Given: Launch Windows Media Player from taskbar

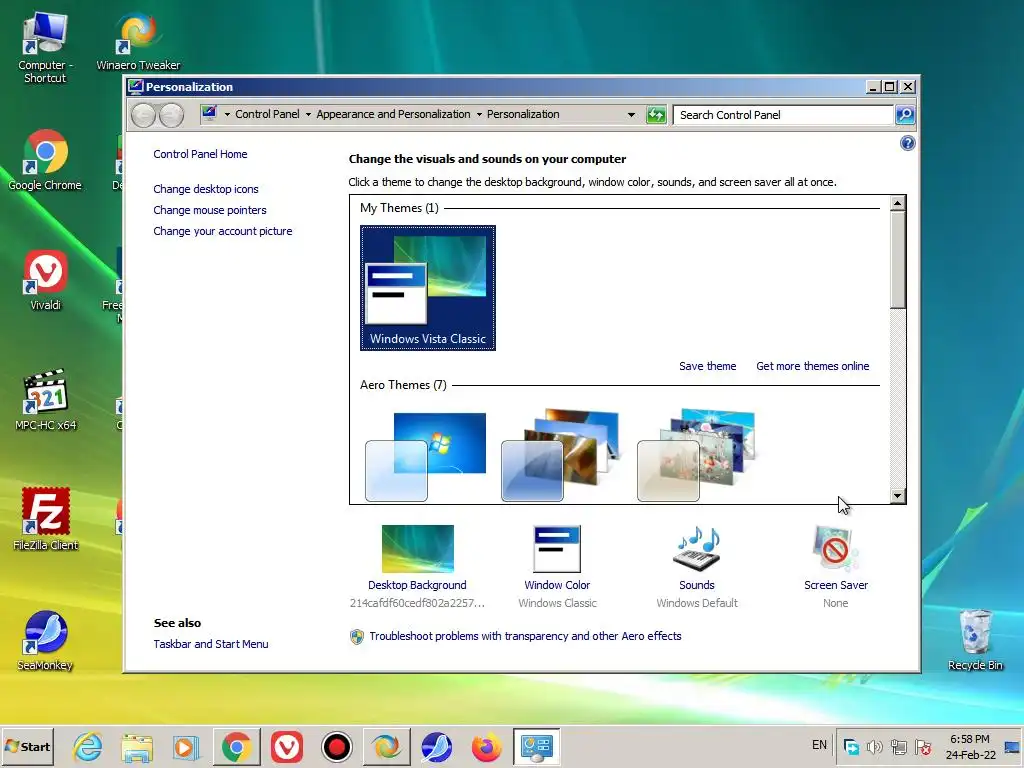Looking at the screenshot, I should pyautogui.click(x=187, y=746).
